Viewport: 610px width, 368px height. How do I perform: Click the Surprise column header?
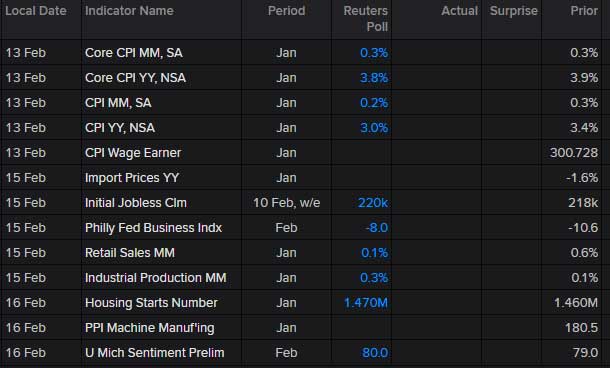[514, 11]
